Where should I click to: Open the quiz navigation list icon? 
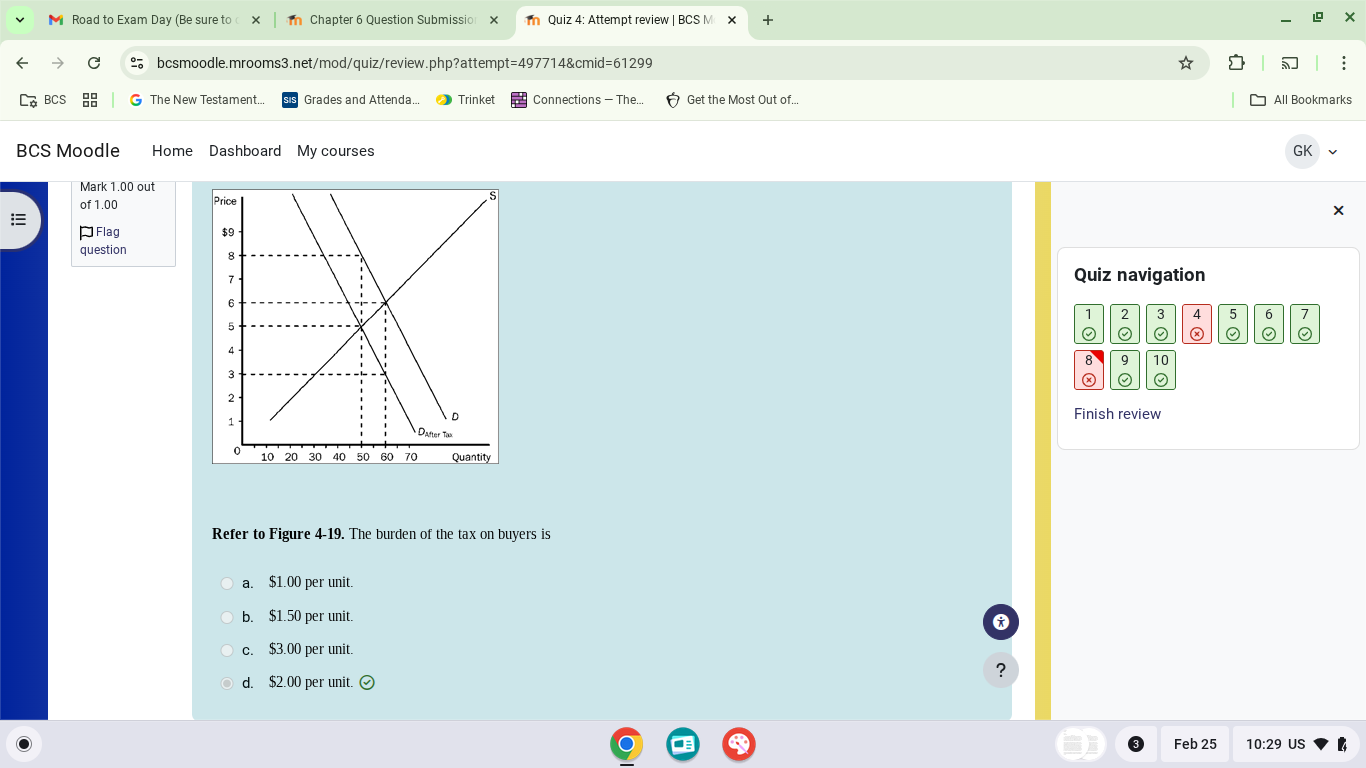(x=19, y=219)
